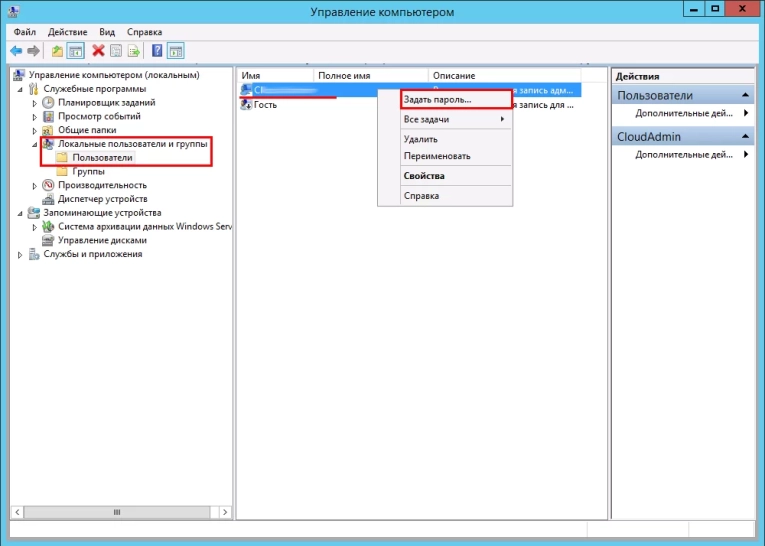This screenshot has height=546, width=765.
Task: Collapse the Локальные пользователи и группы node
Action: pyautogui.click(x=35, y=144)
